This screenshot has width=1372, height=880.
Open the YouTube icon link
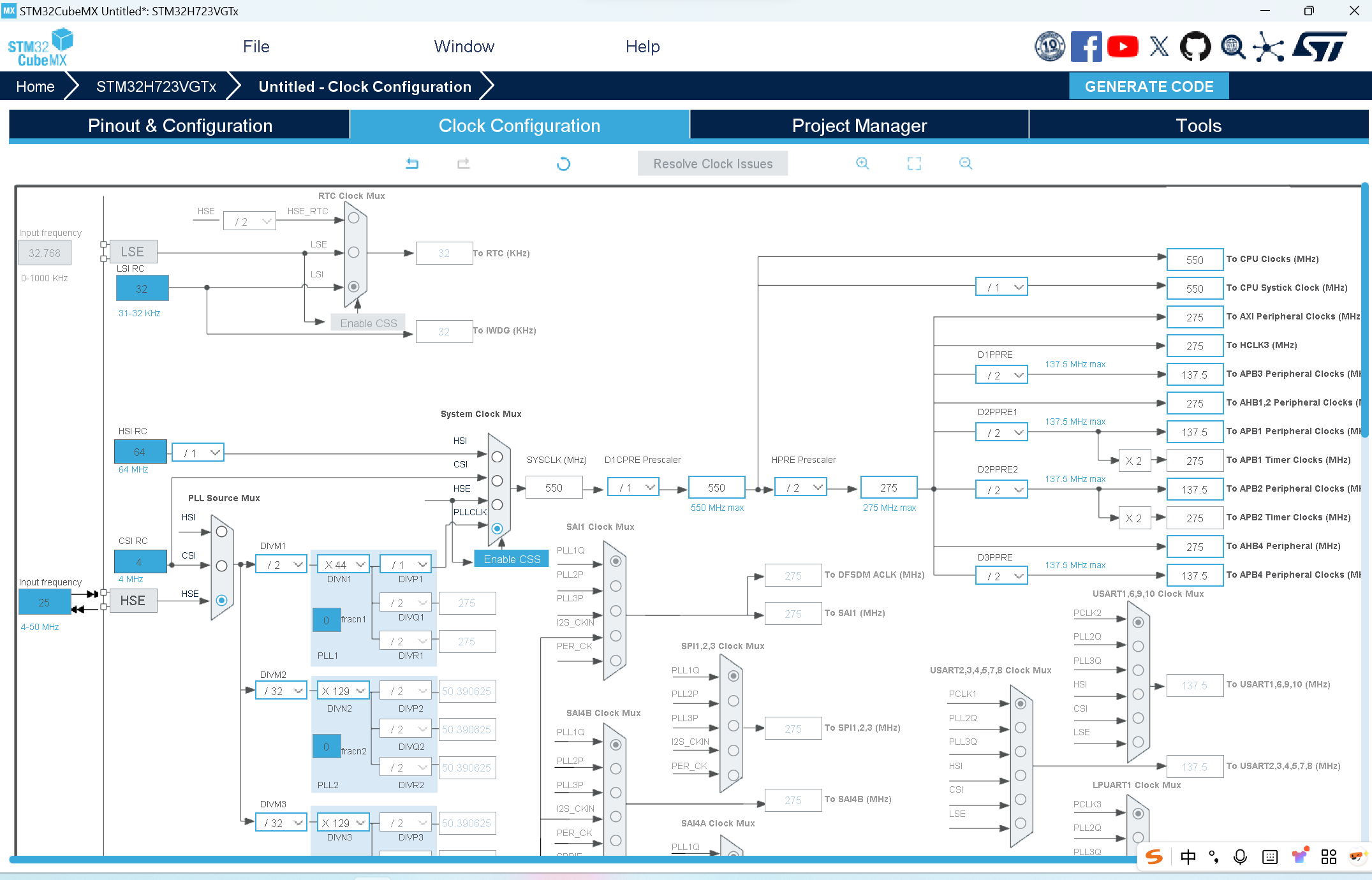tap(1123, 47)
